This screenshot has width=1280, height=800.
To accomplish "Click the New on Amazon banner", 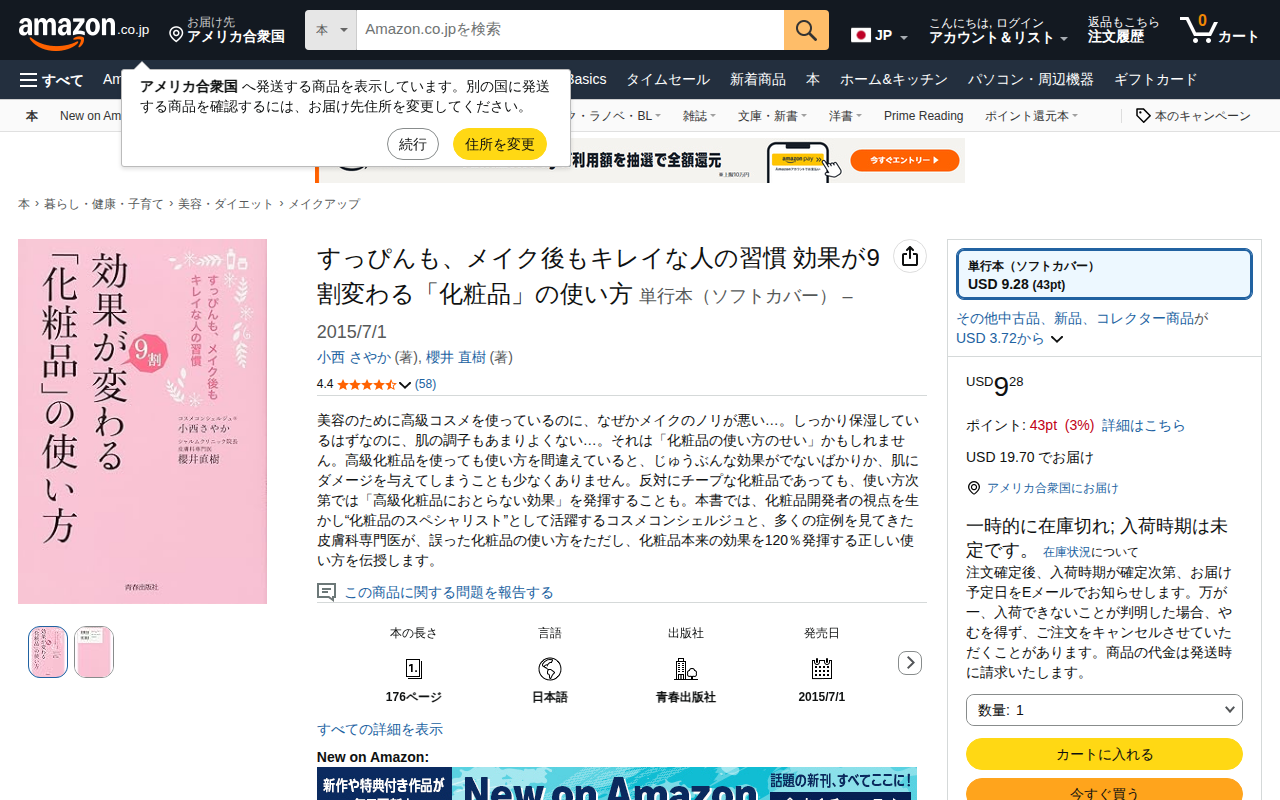I will [x=617, y=784].
